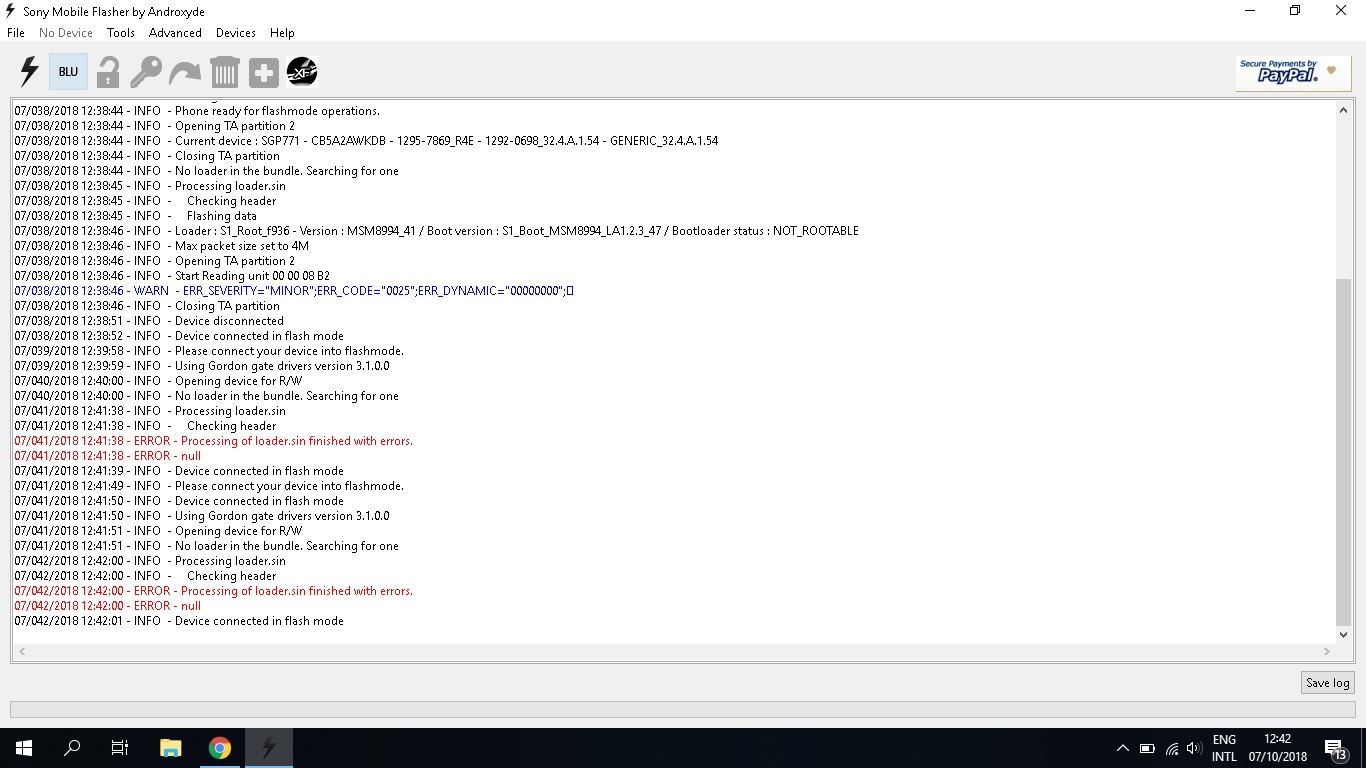Select the 12:42:00 'ERROR - null' line
The height and width of the screenshot is (768, 1366).
(x=107, y=606)
